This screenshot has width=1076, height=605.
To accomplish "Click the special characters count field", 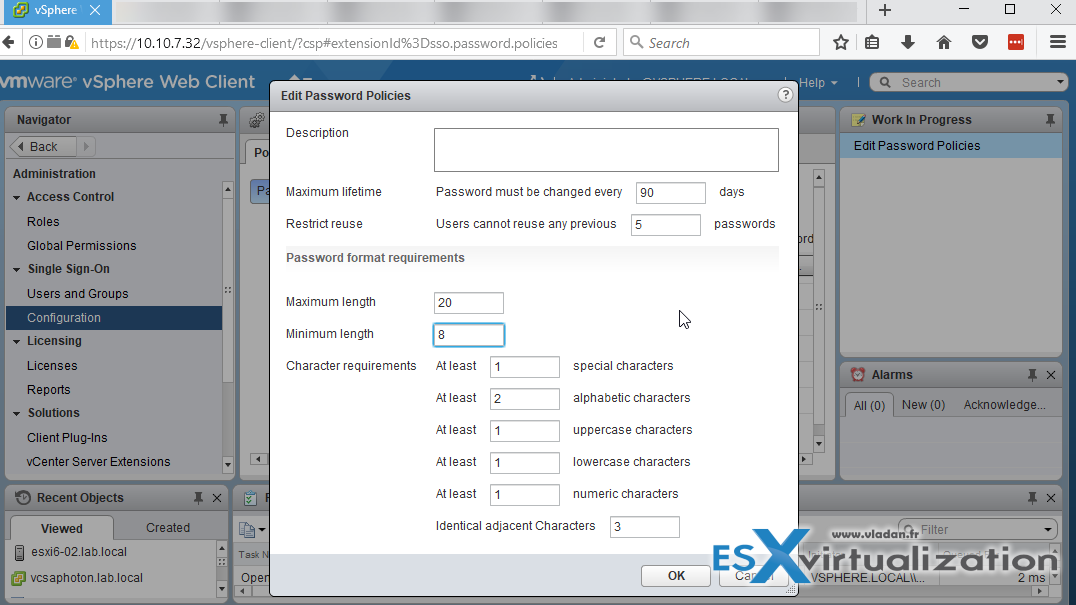I will pos(525,367).
